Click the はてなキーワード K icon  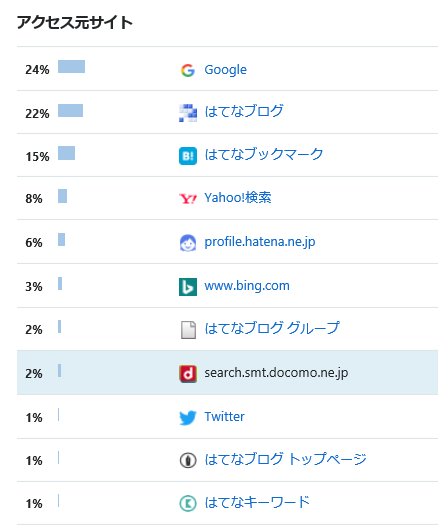coord(188,503)
